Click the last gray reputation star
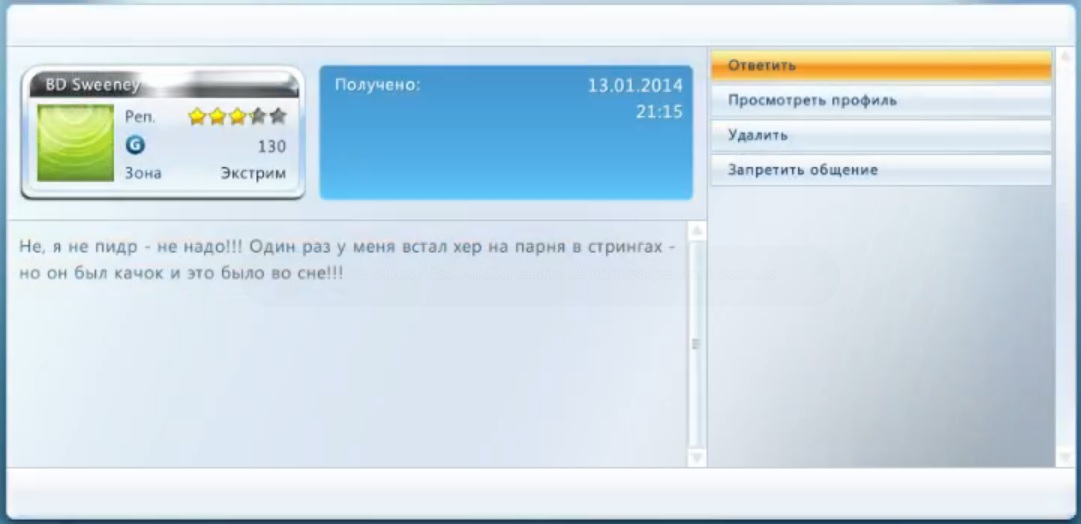This screenshot has height=524, width=1081. tap(278, 117)
